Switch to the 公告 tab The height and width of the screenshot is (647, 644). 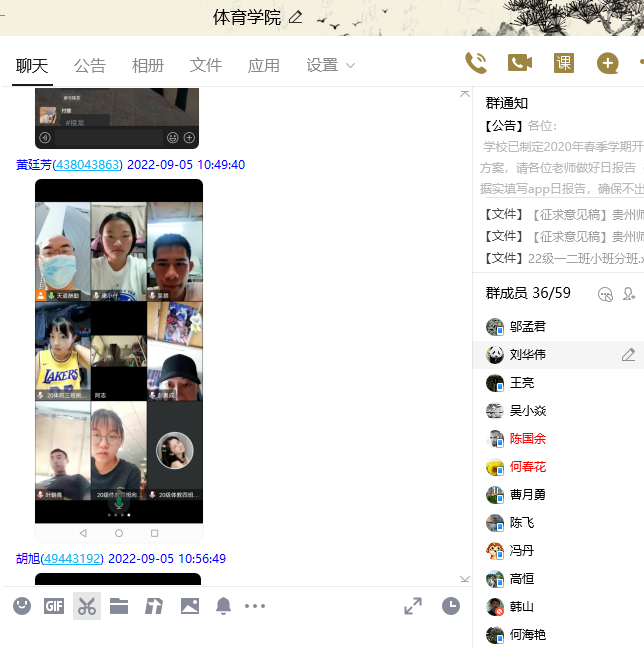point(90,65)
